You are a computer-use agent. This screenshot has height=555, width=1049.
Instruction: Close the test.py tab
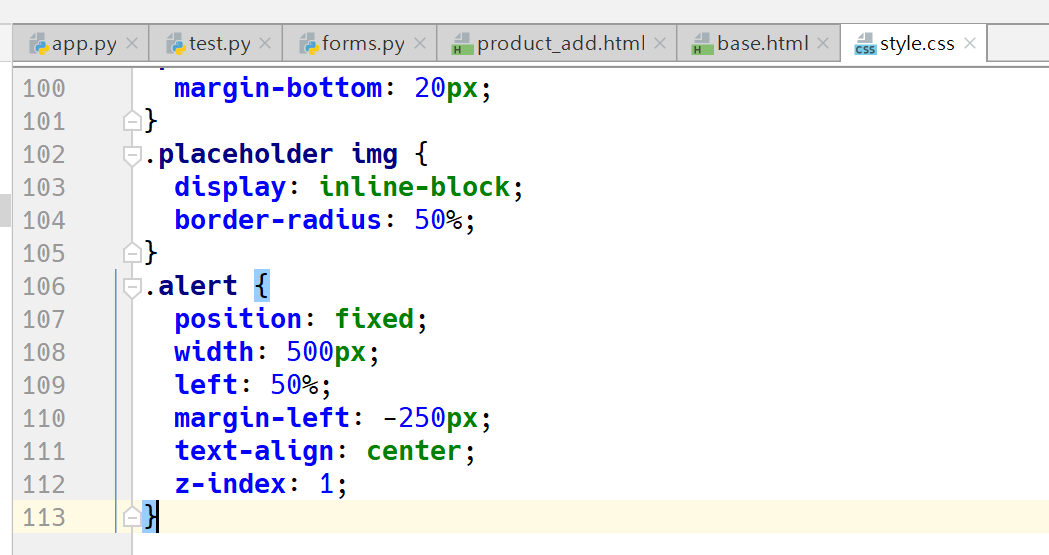(x=265, y=43)
